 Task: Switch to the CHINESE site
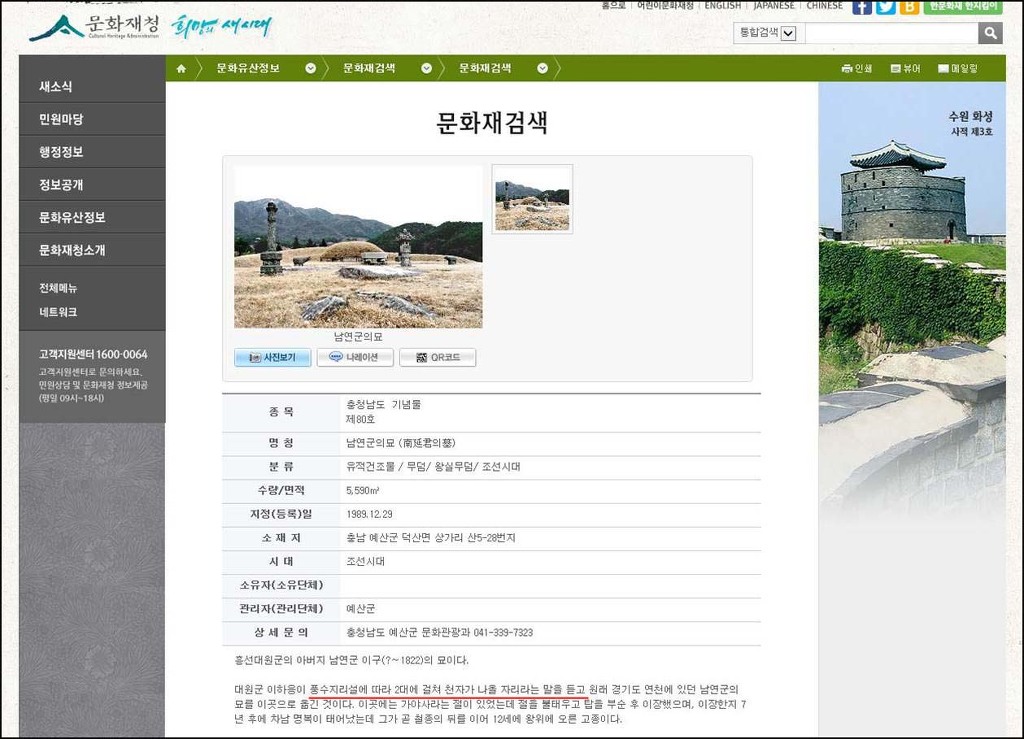coord(824,5)
